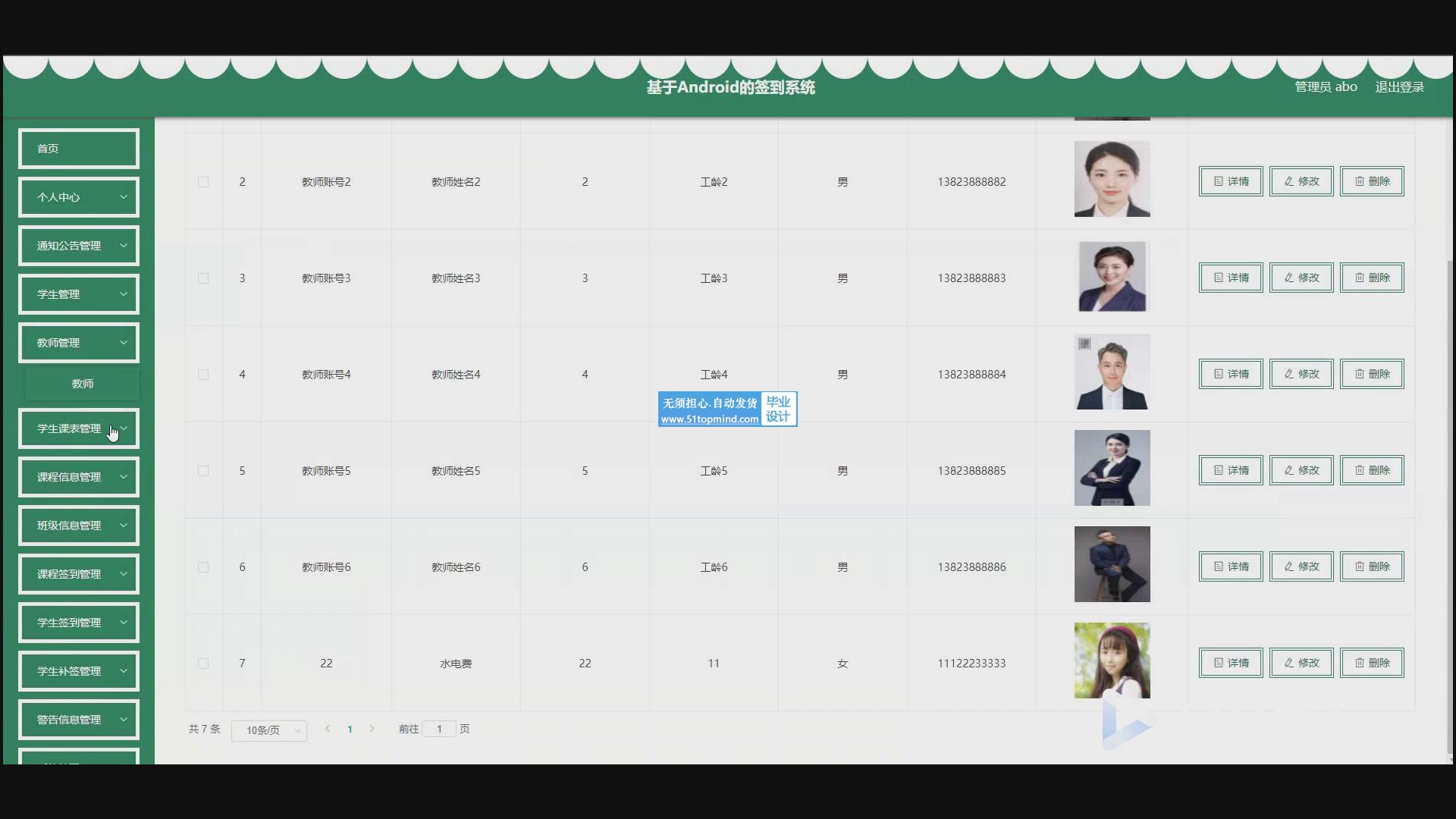Tick the checkbox for row 6 教师账号6
The image size is (1456, 819).
pos(203,567)
